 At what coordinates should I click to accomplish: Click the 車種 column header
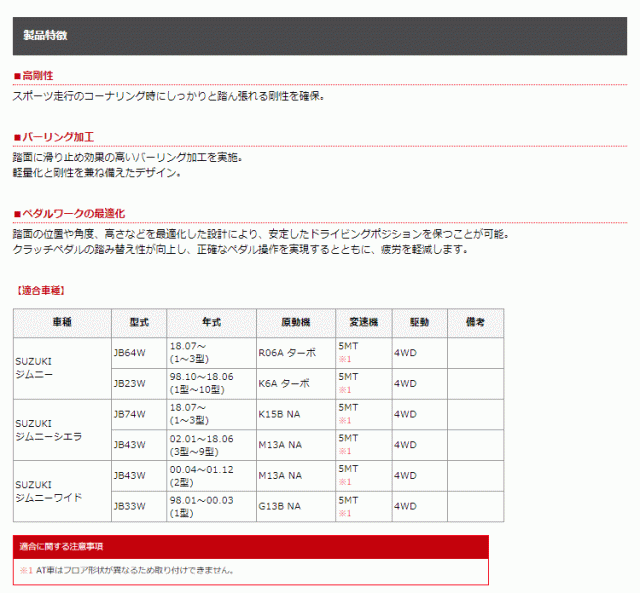click(61, 323)
